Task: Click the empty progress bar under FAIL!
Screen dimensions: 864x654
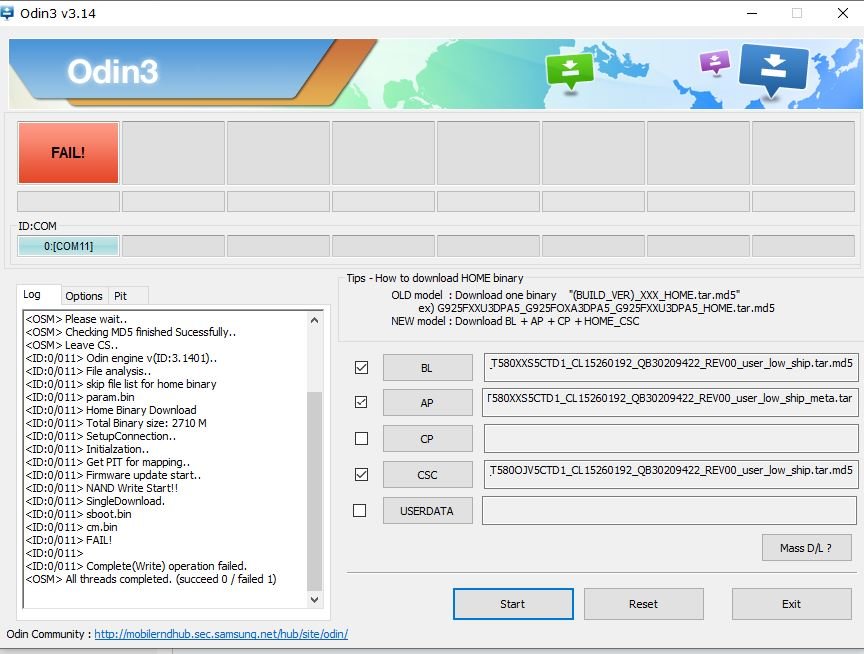Action: tap(68, 202)
